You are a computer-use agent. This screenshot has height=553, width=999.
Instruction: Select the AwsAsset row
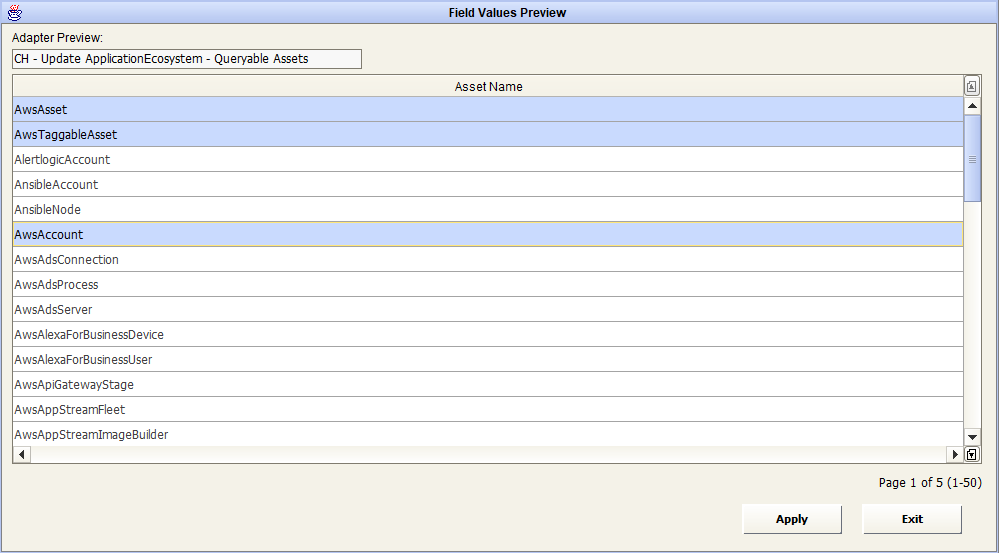coord(488,110)
